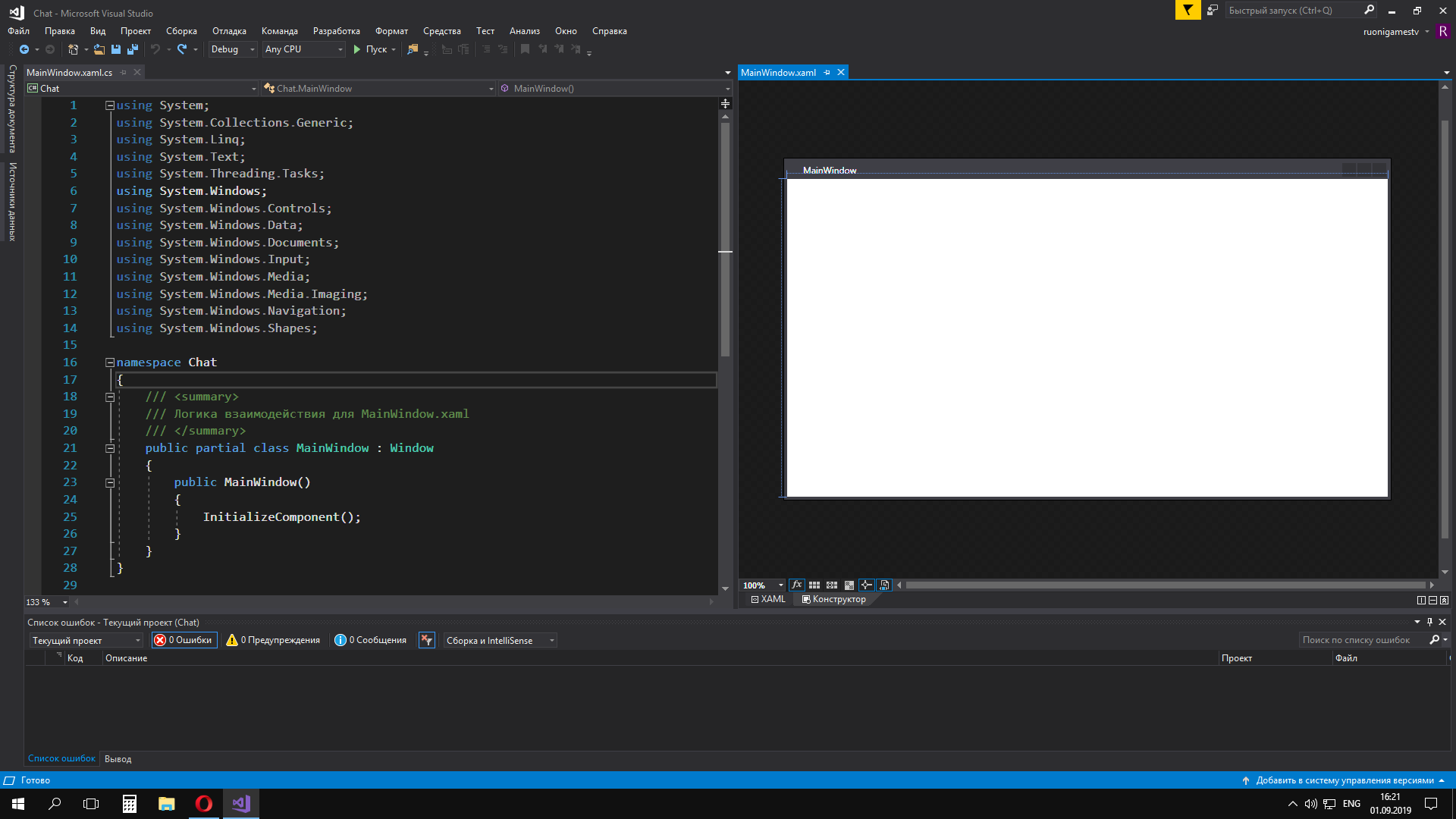Toggle the 0 Ошибки errors filter
The image size is (1456, 819).
click(x=184, y=641)
